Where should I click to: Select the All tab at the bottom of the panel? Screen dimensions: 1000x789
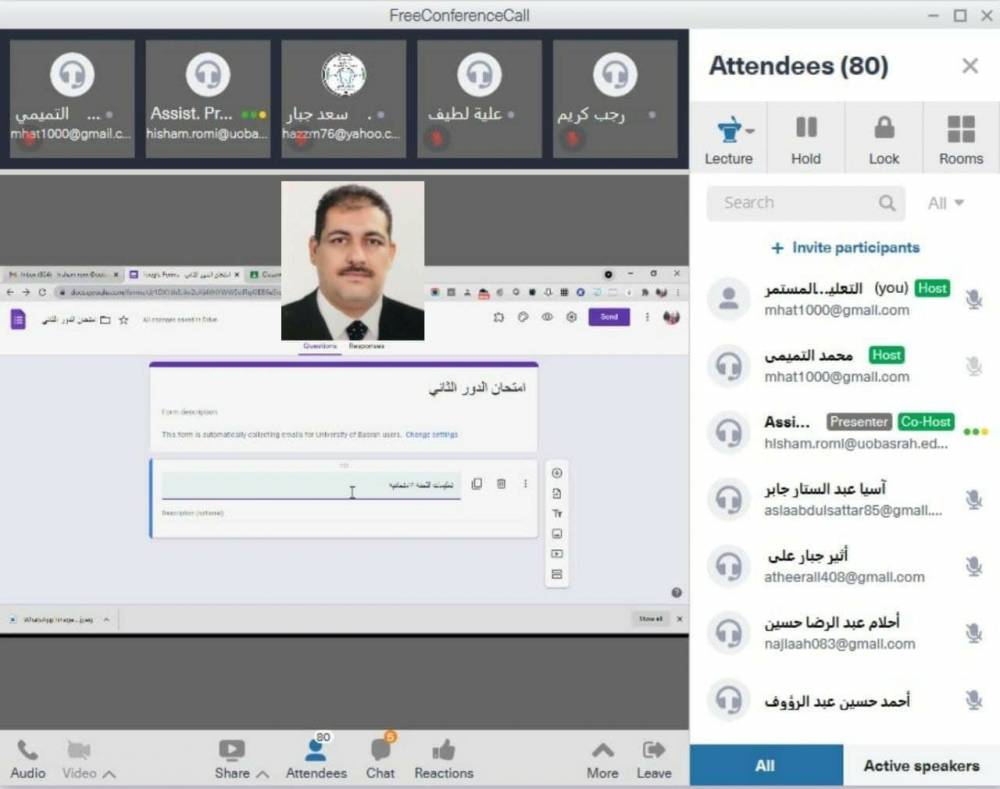pos(765,766)
